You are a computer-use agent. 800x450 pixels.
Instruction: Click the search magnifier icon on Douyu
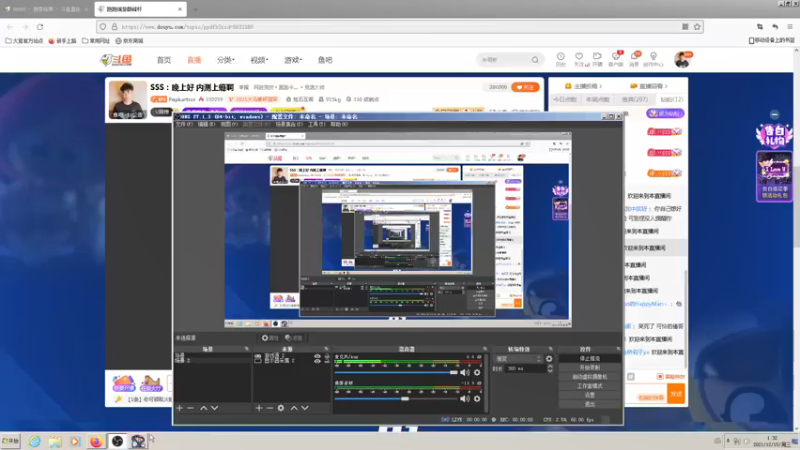pyautogui.click(x=535, y=60)
